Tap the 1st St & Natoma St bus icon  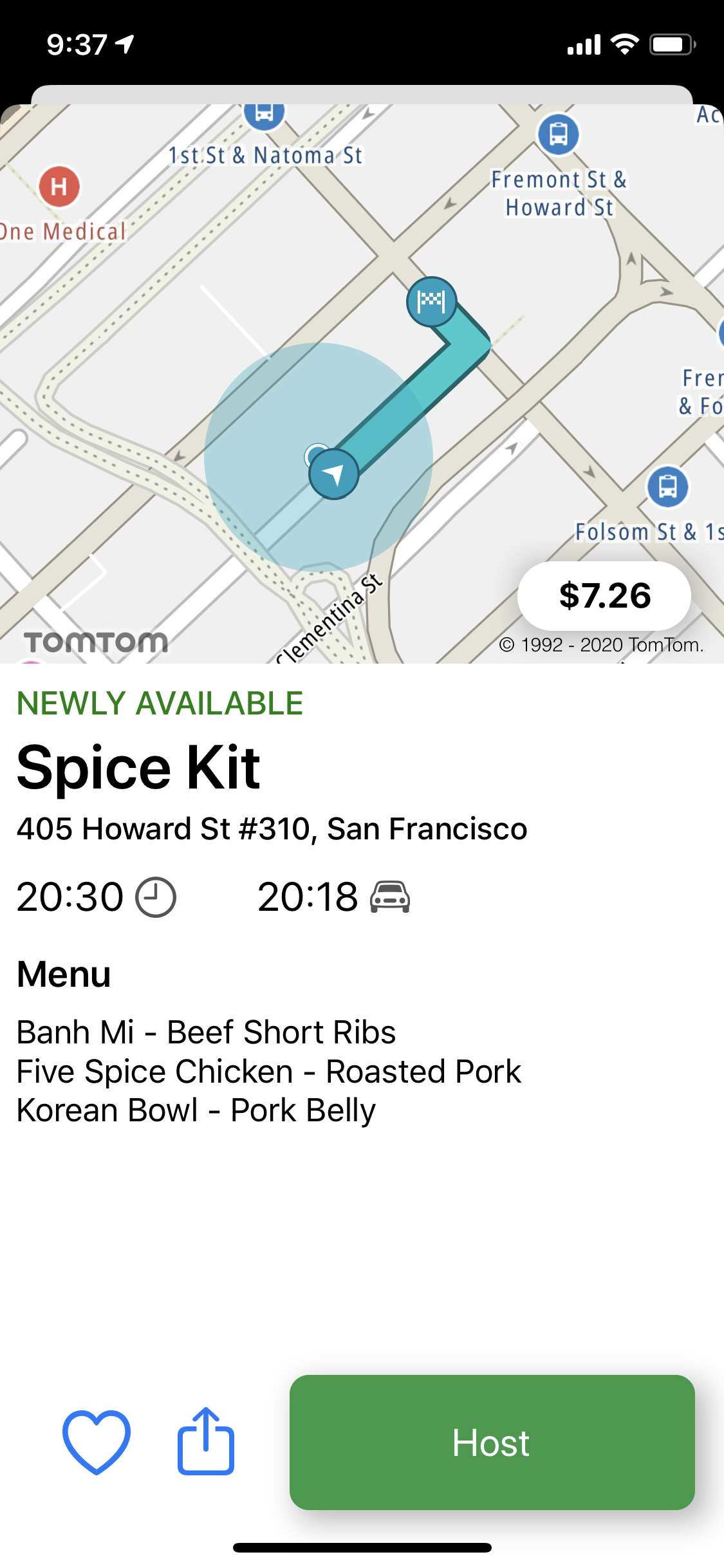pos(264,113)
